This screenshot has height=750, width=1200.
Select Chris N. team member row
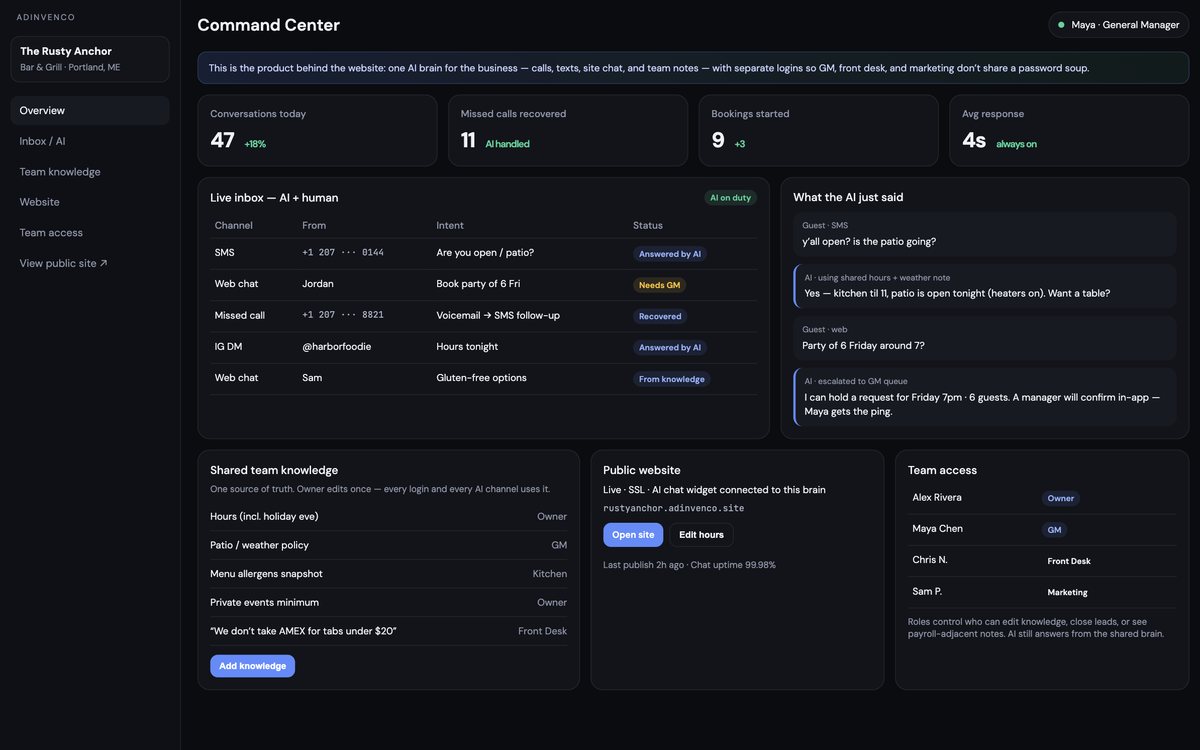[x=1042, y=560]
